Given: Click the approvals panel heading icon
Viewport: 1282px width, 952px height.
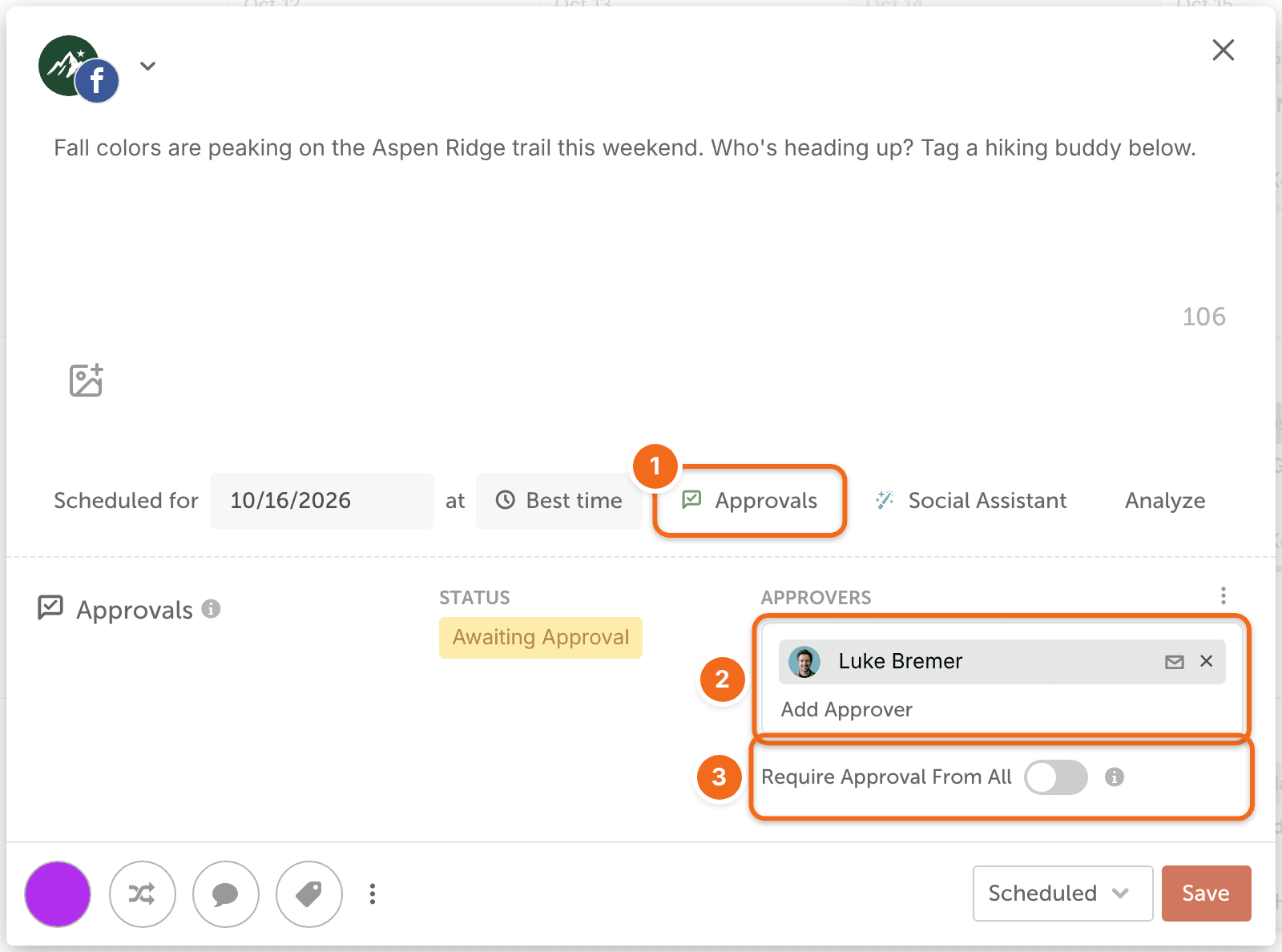Looking at the screenshot, I should [x=50, y=608].
